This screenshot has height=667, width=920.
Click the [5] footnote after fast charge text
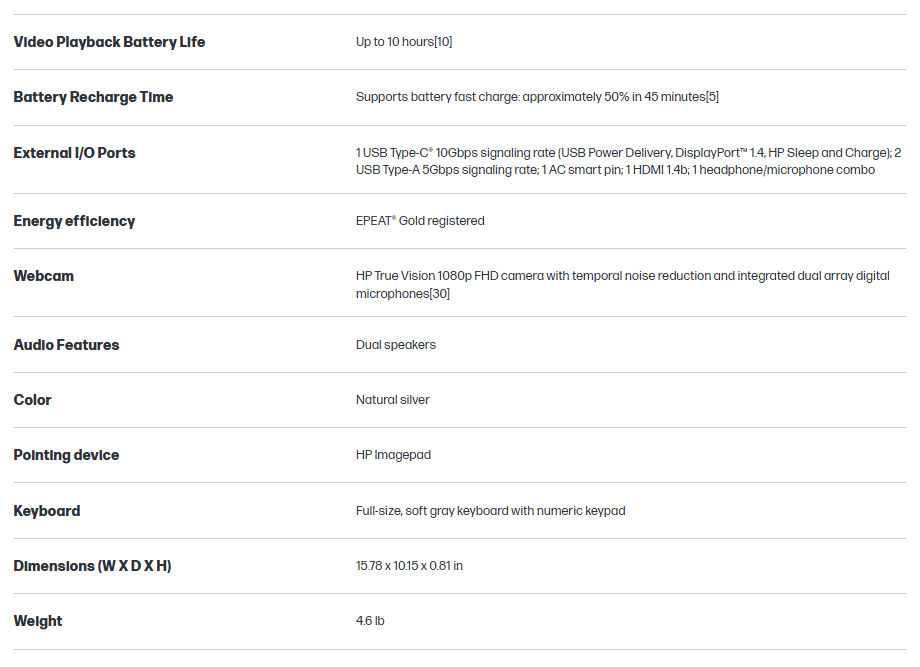(712, 97)
